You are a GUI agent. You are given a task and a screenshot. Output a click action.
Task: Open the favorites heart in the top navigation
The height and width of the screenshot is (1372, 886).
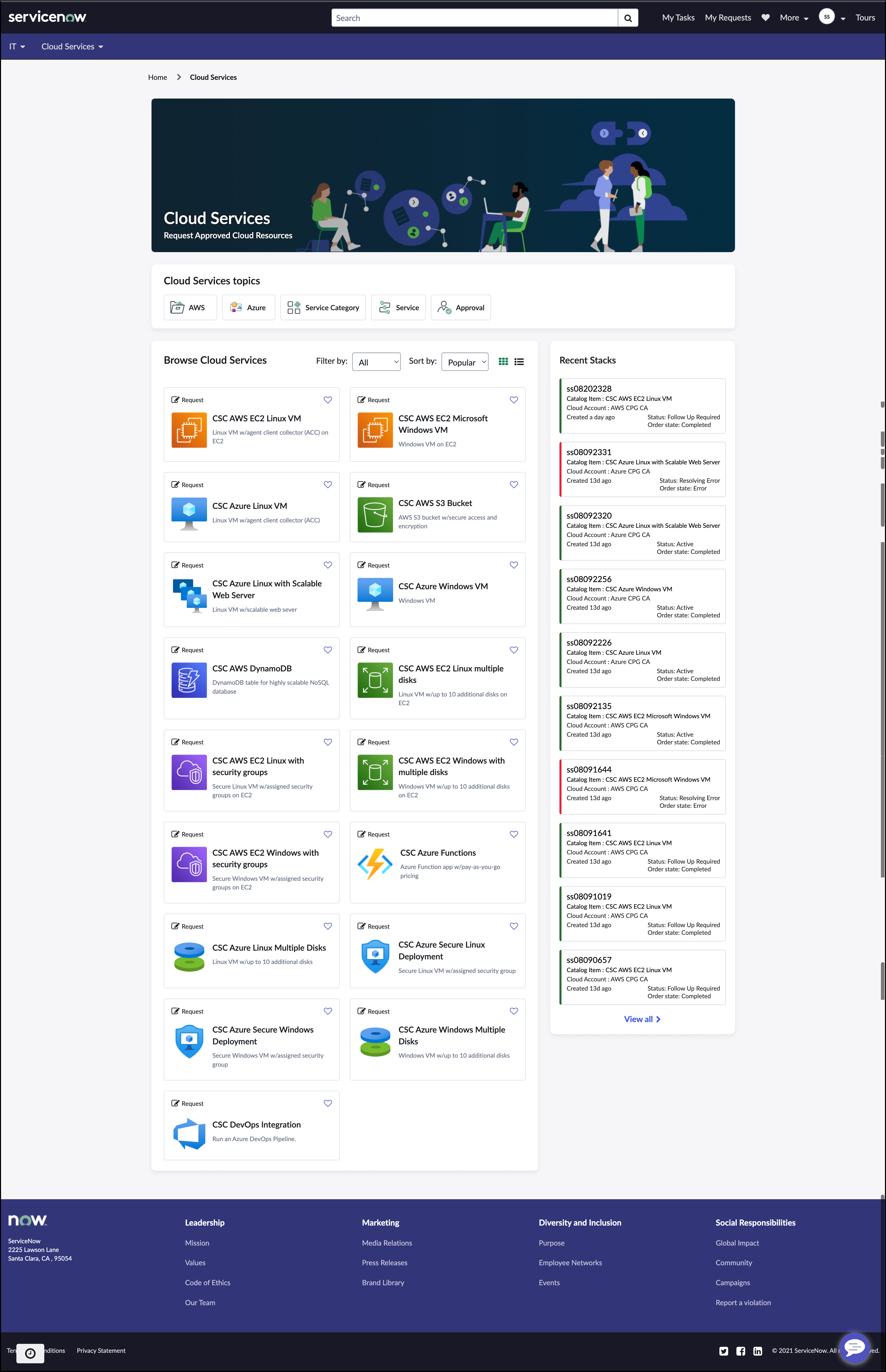click(x=765, y=17)
